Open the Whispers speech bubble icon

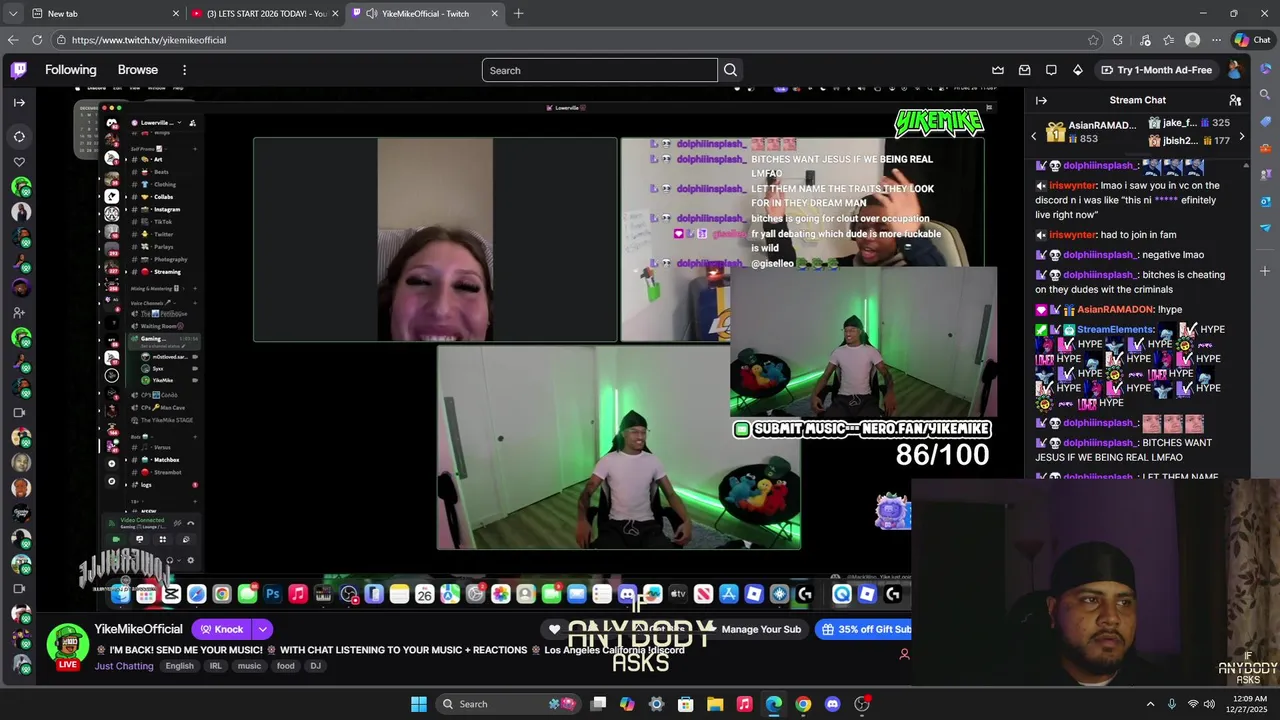point(1051,70)
